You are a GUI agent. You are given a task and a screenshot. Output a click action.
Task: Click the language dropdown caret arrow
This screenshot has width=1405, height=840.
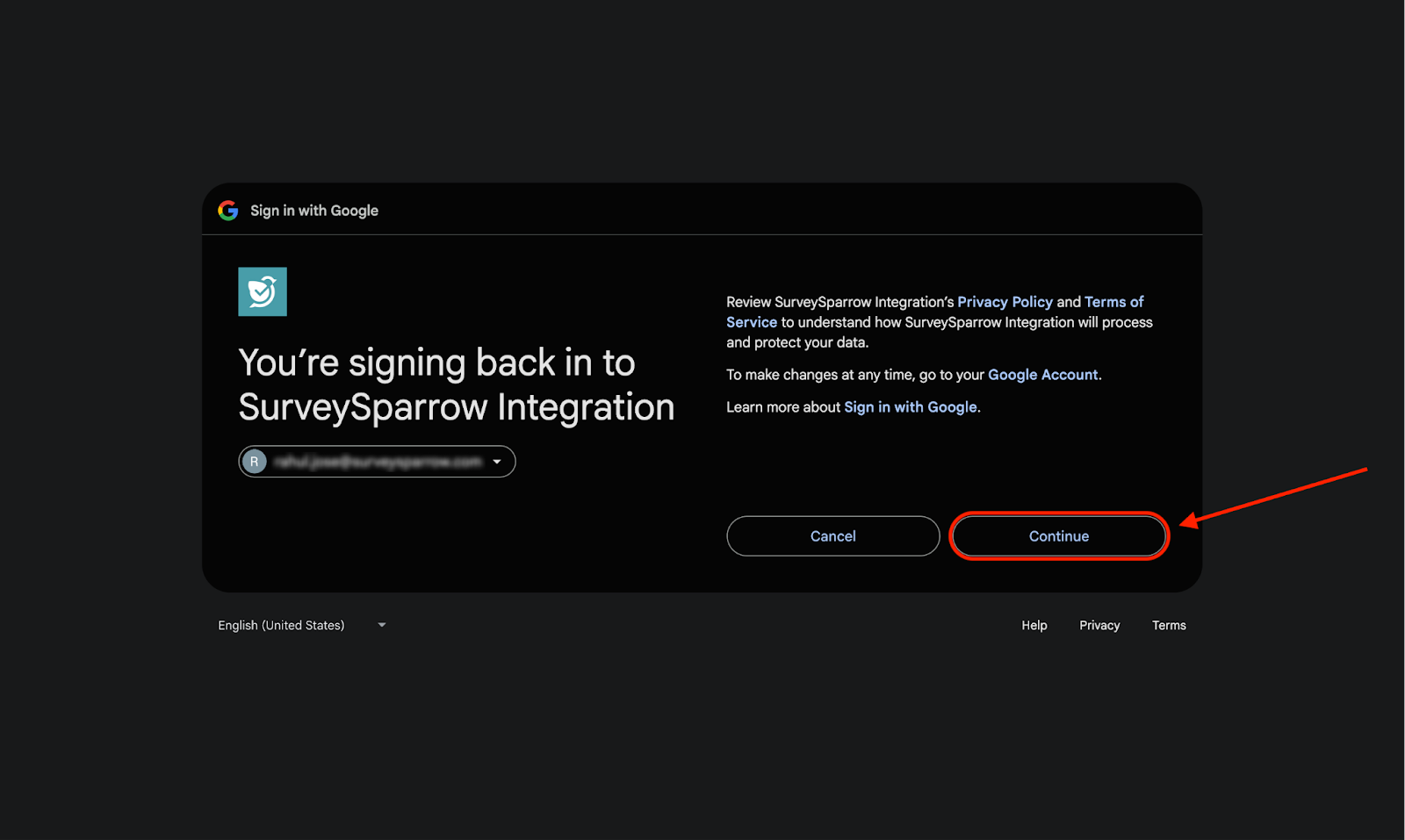coord(382,625)
